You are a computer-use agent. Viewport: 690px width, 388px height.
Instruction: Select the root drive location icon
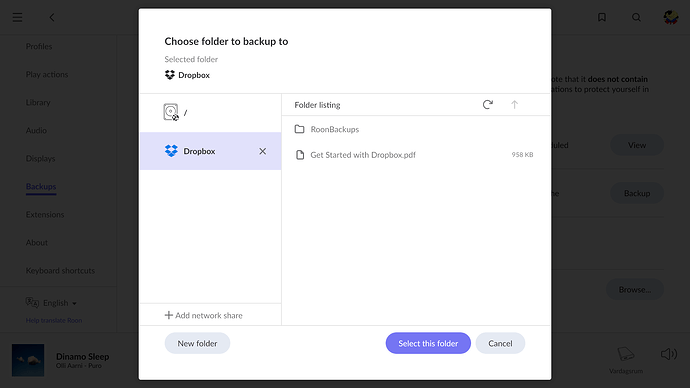pos(171,112)
